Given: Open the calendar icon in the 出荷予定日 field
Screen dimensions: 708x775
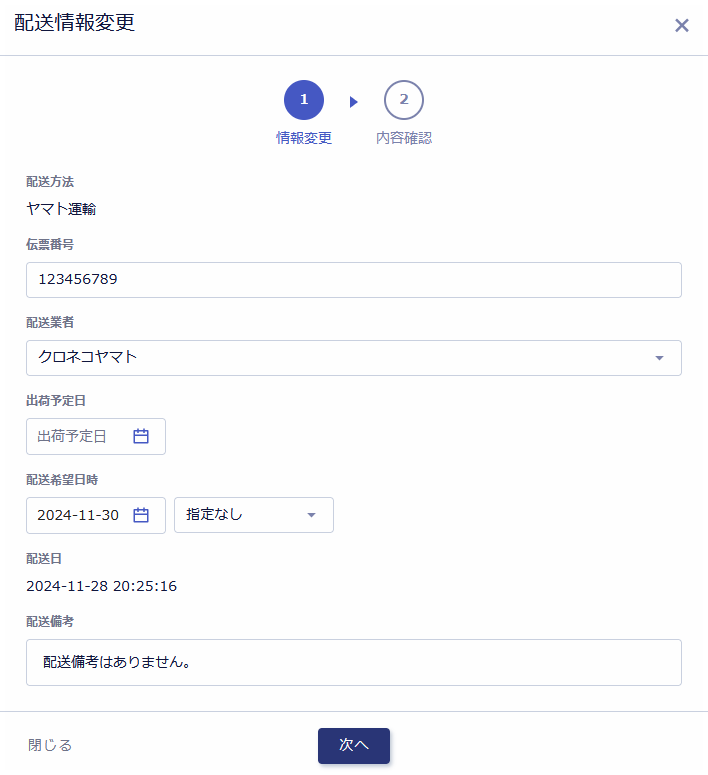Looking at the screenshot, I should point(141,436).
